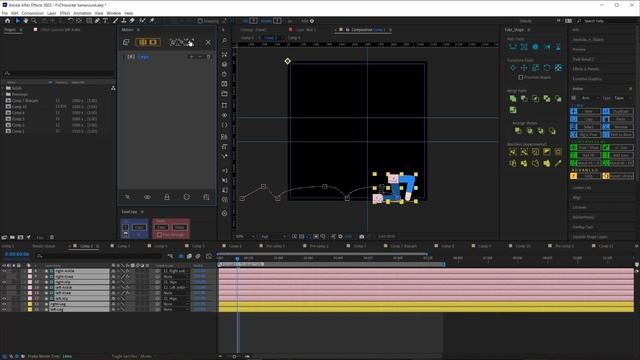The height and width of the screenshot is (360, 640).
Task: Open the viewer resolution Full dropdown
Action: coord(272,236)
